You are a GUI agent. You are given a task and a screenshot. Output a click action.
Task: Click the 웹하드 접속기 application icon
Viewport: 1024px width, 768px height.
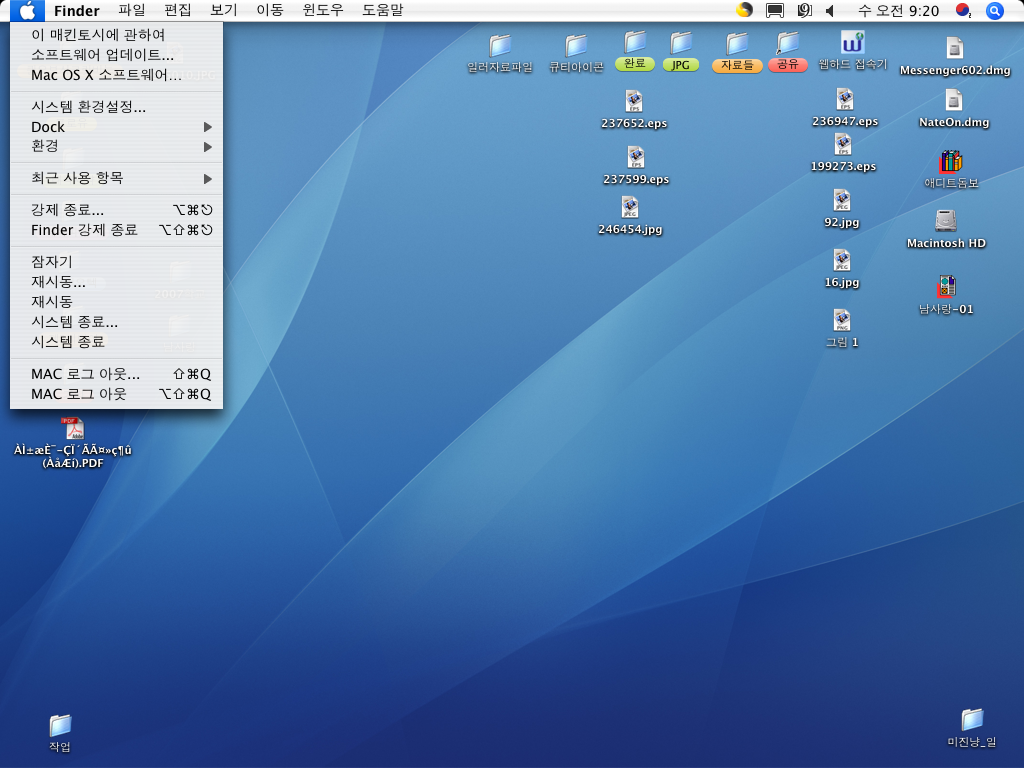pos(852,43)
